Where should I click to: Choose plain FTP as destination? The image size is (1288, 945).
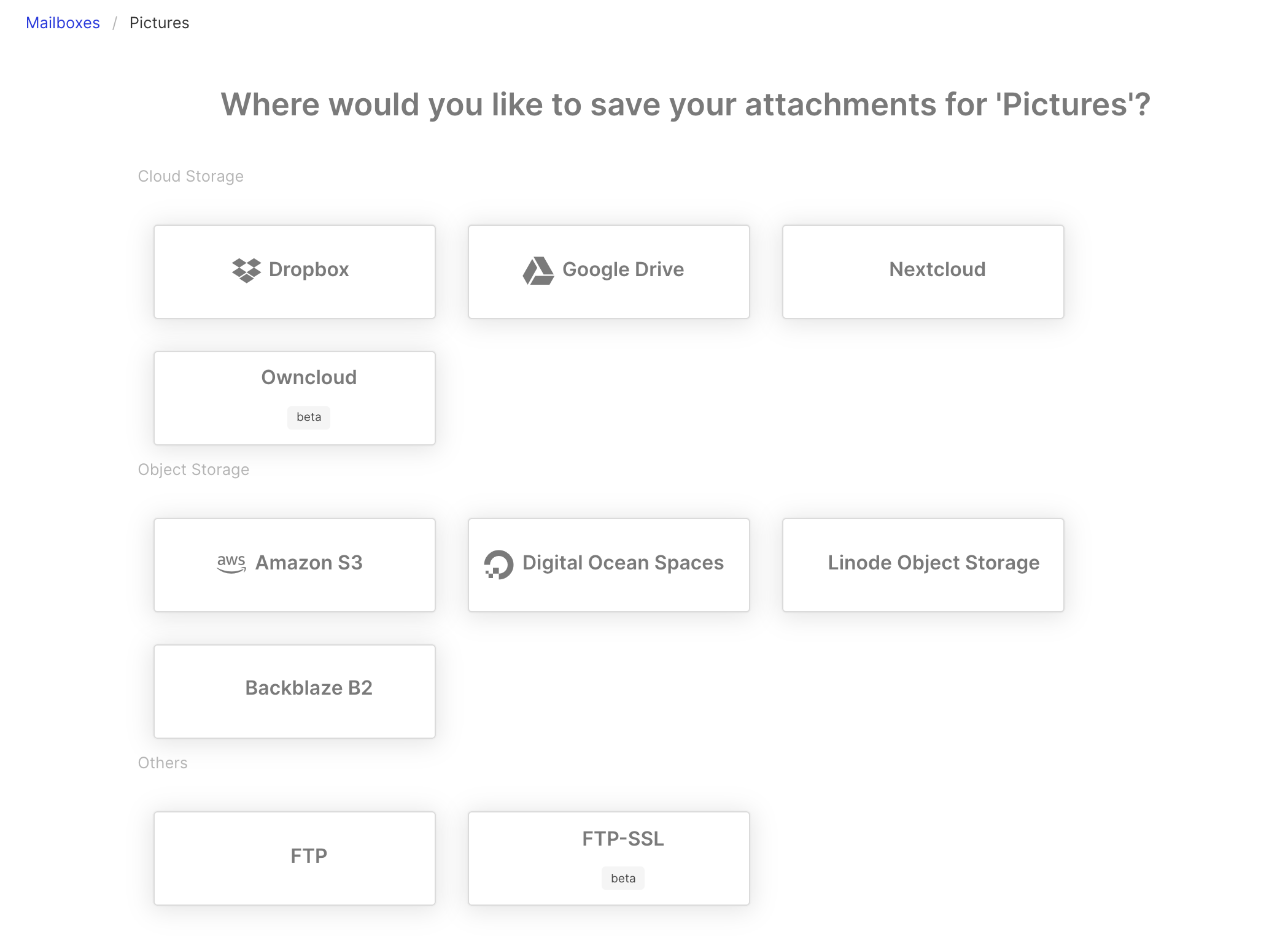[x=295, y=858]
